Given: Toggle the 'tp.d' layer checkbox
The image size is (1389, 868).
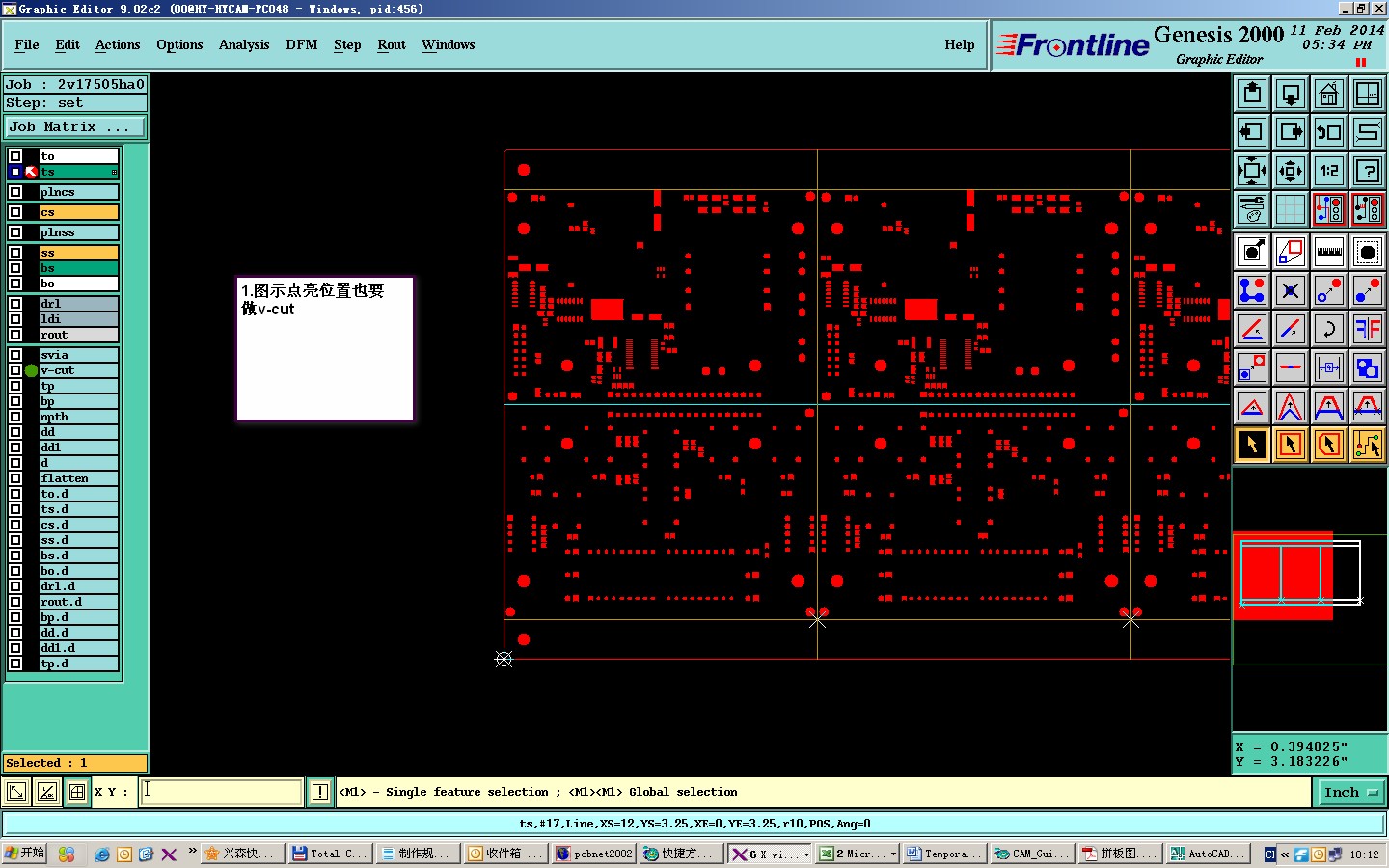Looking at the screenshot, I should (x=15, y=664).
